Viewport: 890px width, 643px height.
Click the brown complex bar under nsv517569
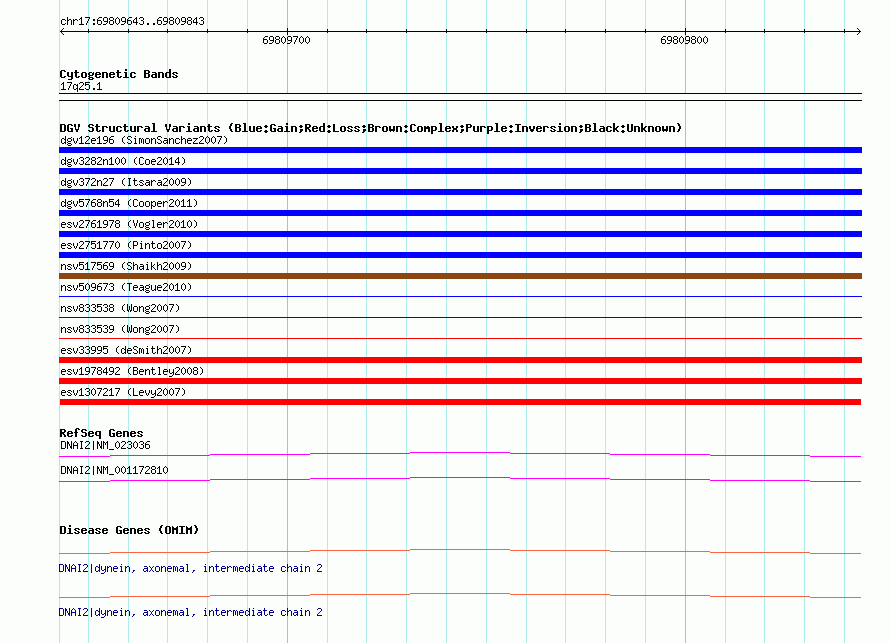coord(460,276)
